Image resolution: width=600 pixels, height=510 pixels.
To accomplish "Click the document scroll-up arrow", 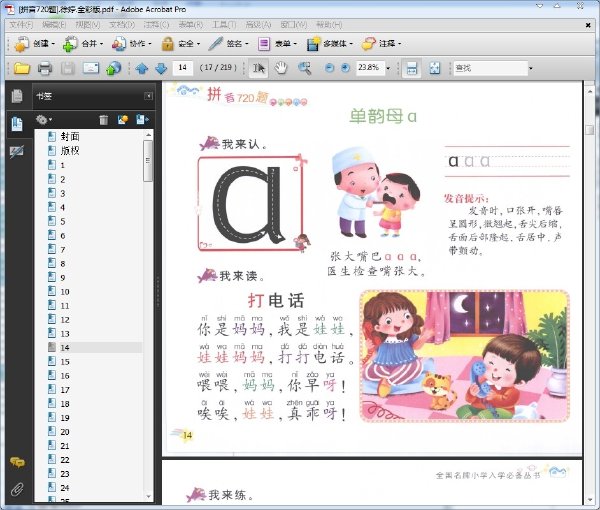I will pos(590,92).
